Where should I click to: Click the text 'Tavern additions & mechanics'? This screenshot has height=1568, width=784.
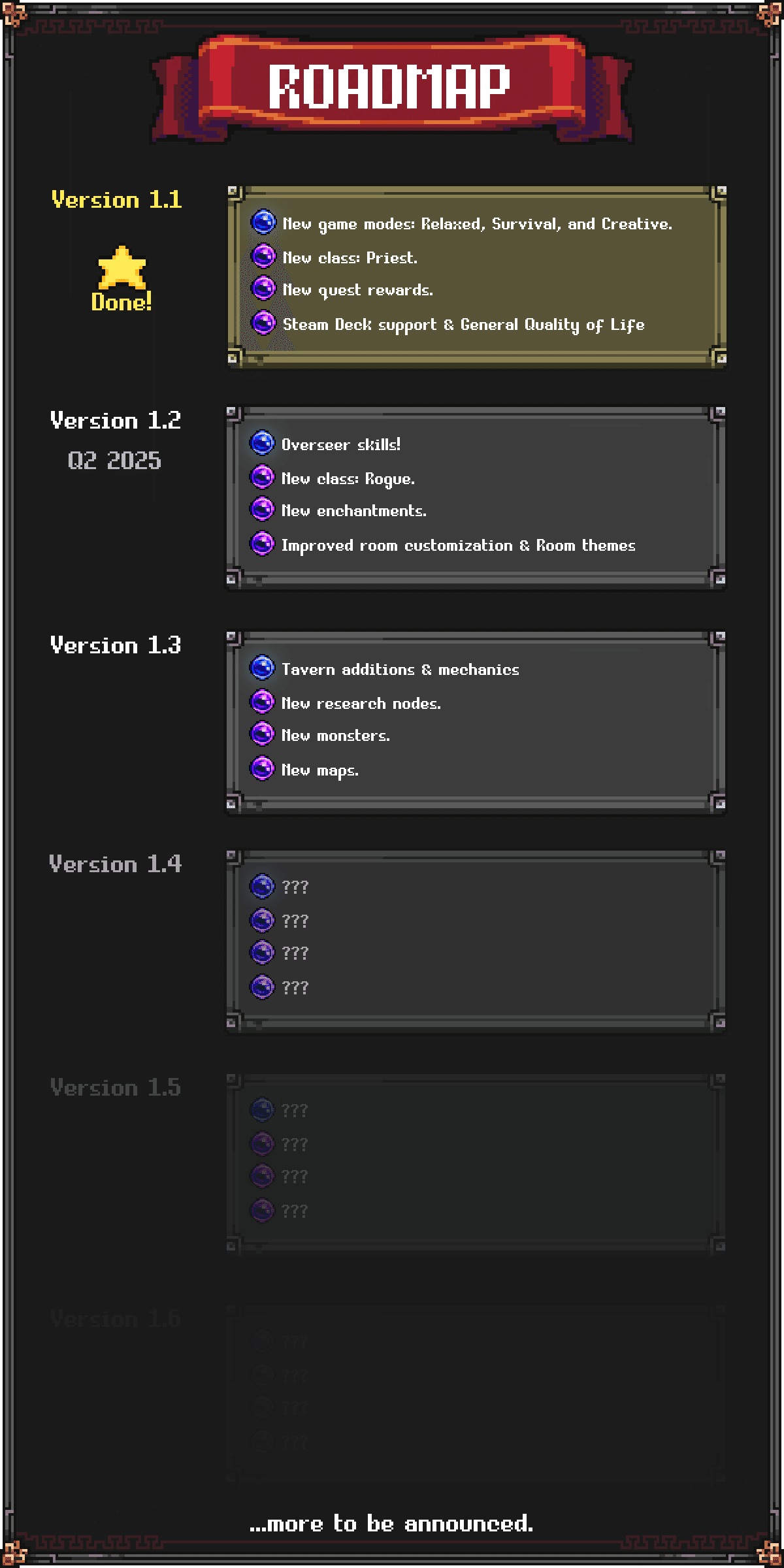pyautogui.click(x=400, y=670)
